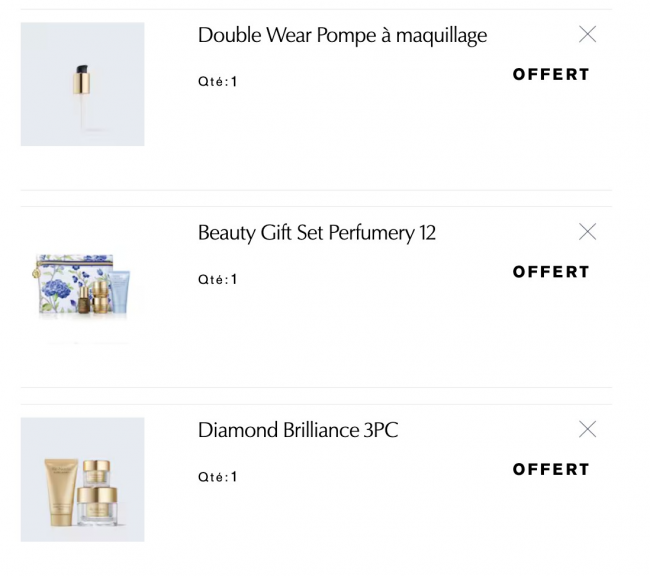This screenshot has height=576, width=650.
Task: Remove Beauty Gift Set Perfumery 12 item
Action: (x=587, y=232)
